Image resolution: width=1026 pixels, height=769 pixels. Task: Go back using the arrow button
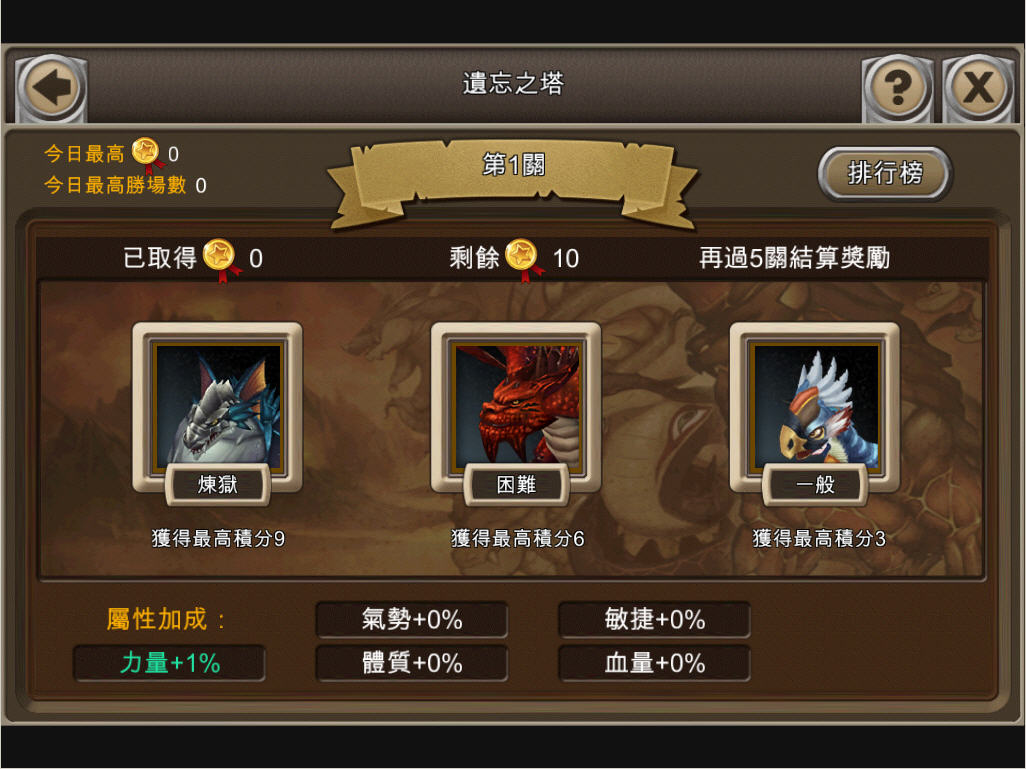(51, 88)
